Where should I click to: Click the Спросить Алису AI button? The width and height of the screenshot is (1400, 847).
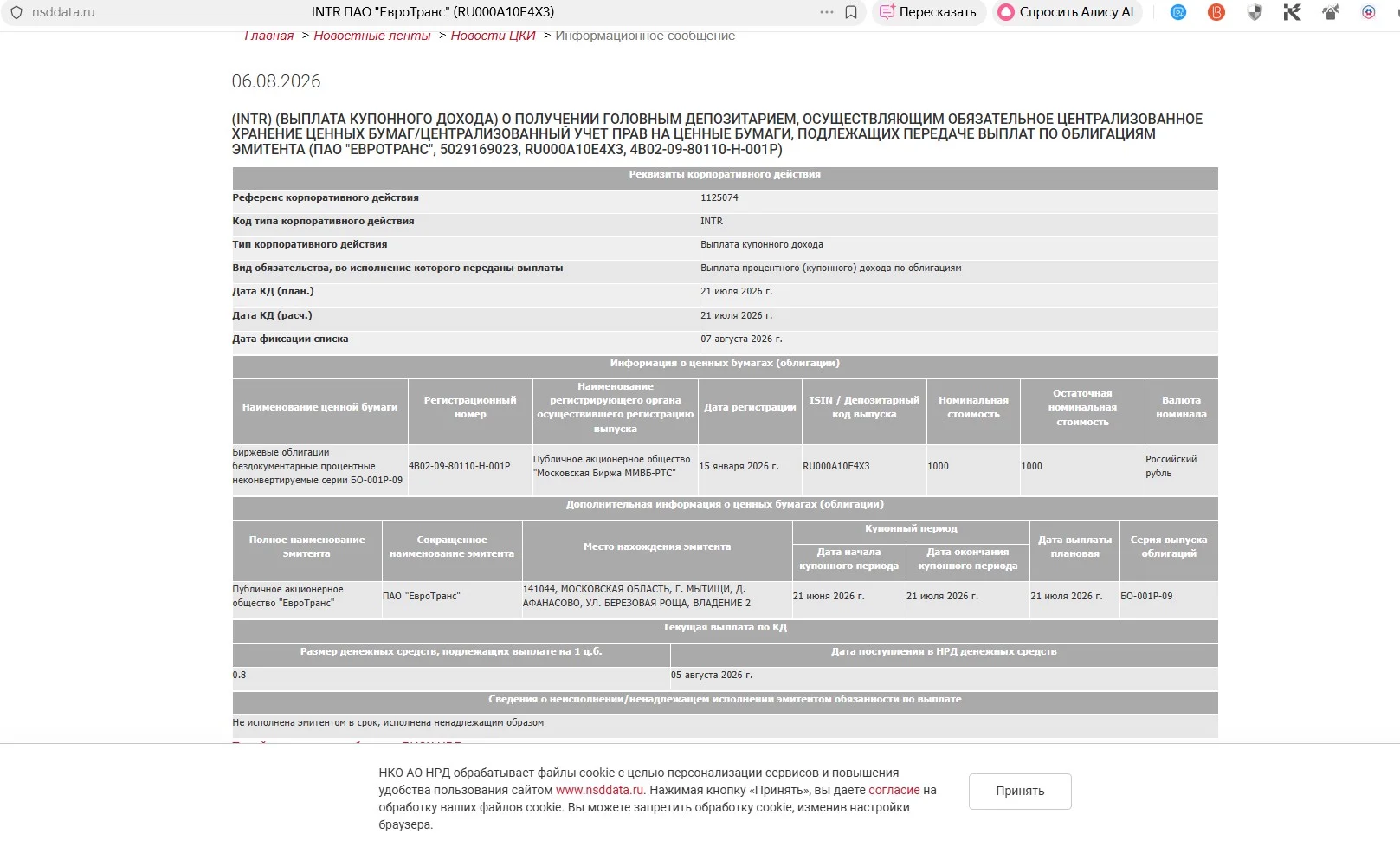tap(1067, 12)
